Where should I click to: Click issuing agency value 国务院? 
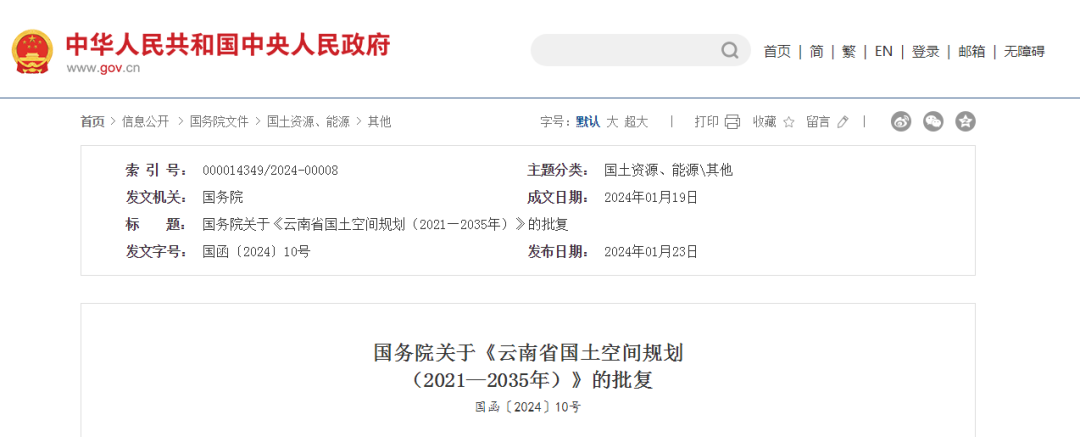click(222, 198)
